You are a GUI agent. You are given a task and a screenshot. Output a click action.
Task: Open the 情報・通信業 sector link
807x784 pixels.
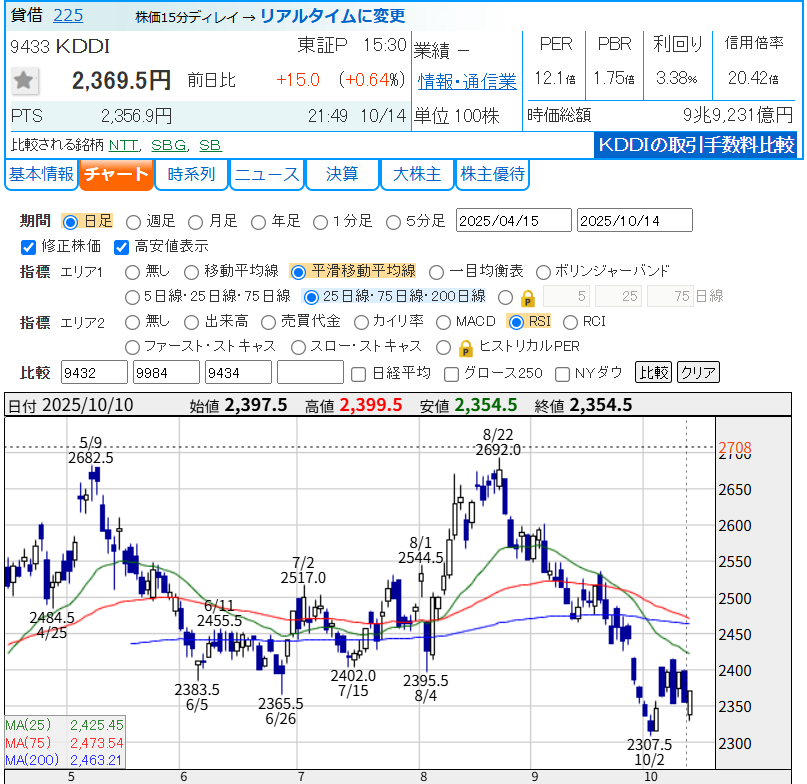[467, 82]
